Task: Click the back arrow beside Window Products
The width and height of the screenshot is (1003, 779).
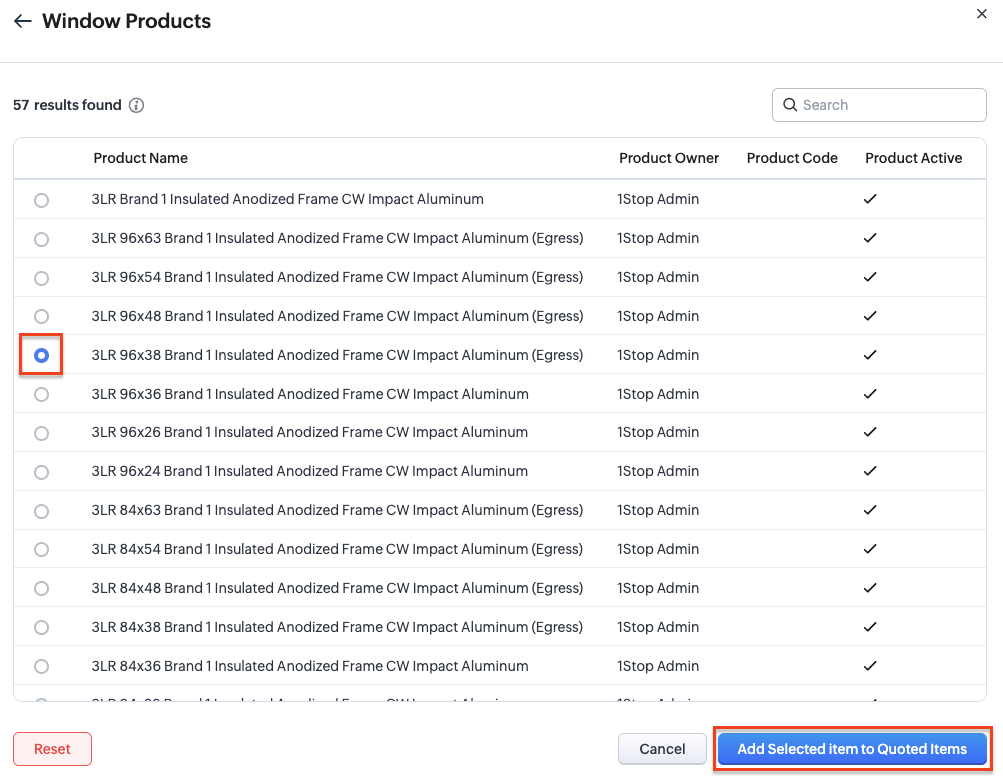Action: 22,21
